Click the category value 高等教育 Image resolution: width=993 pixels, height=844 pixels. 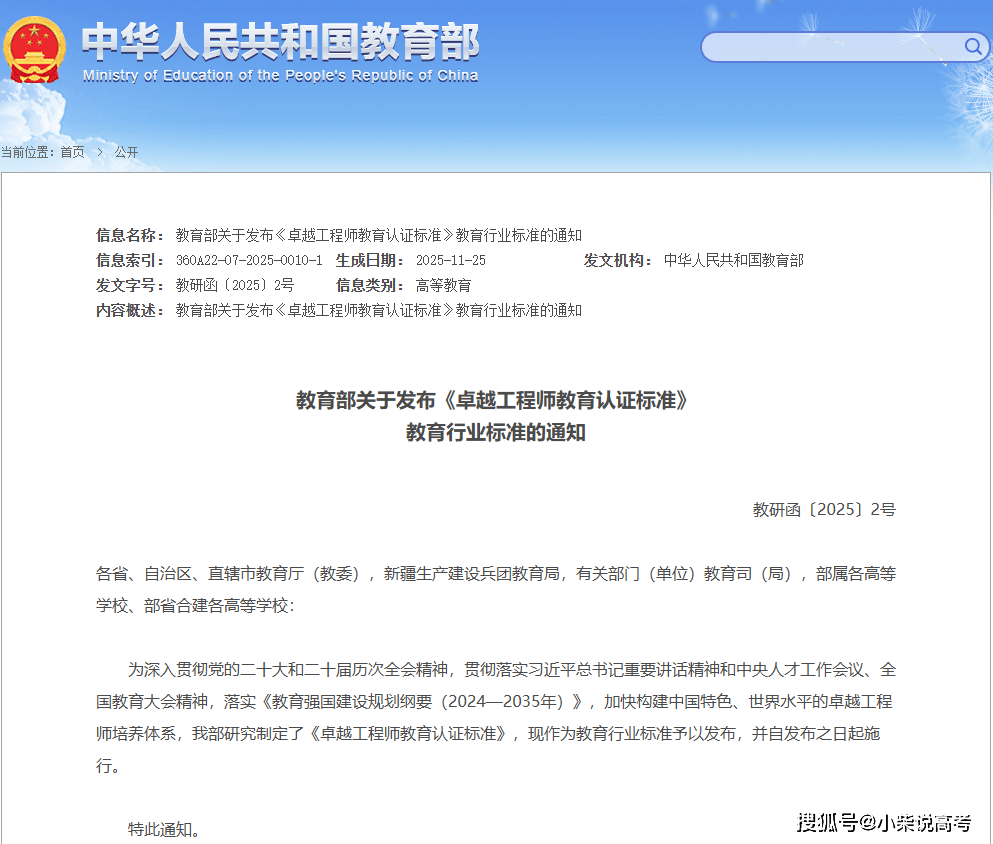[443, 285]
